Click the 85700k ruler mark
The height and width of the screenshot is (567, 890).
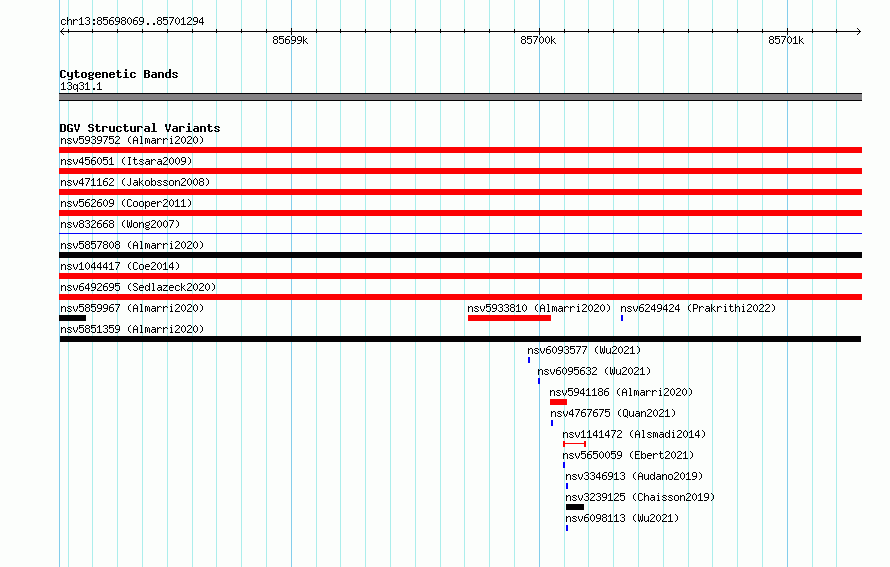pos(538,40)
